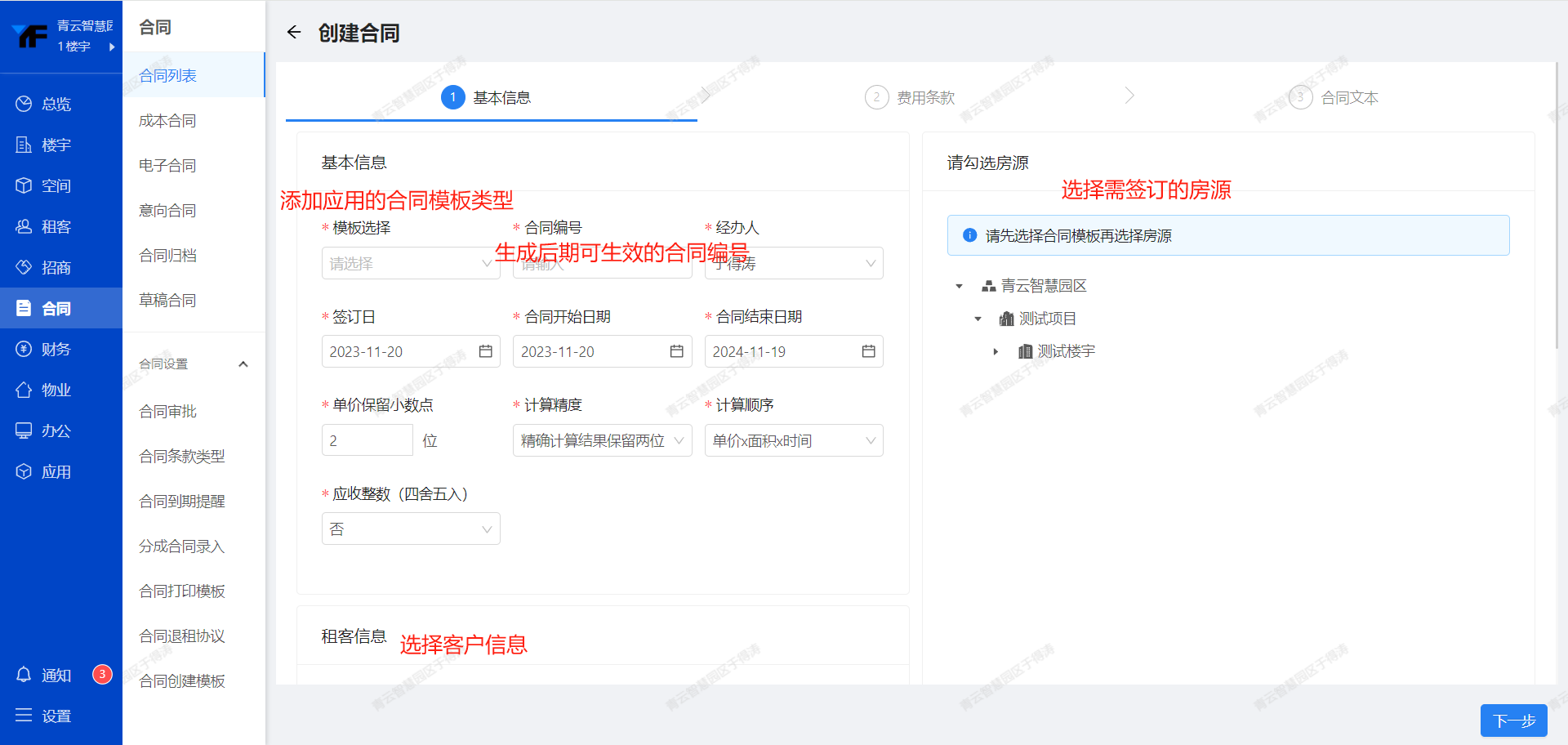Click the 合同编号 input field
1568x745 pixels.
(601, 263)
